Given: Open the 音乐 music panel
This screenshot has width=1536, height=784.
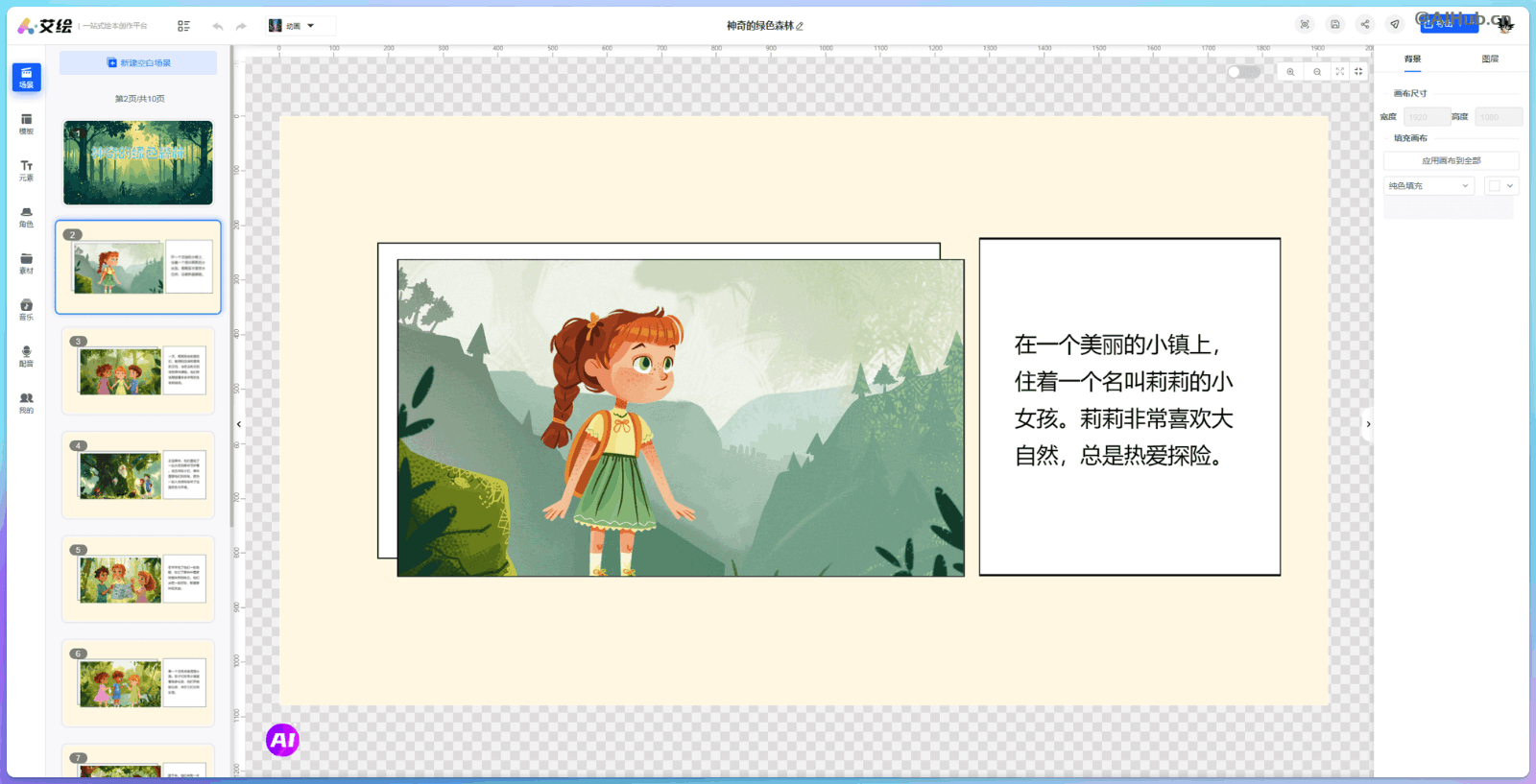Looking at the screenshot, I should [x=26, y=310].
